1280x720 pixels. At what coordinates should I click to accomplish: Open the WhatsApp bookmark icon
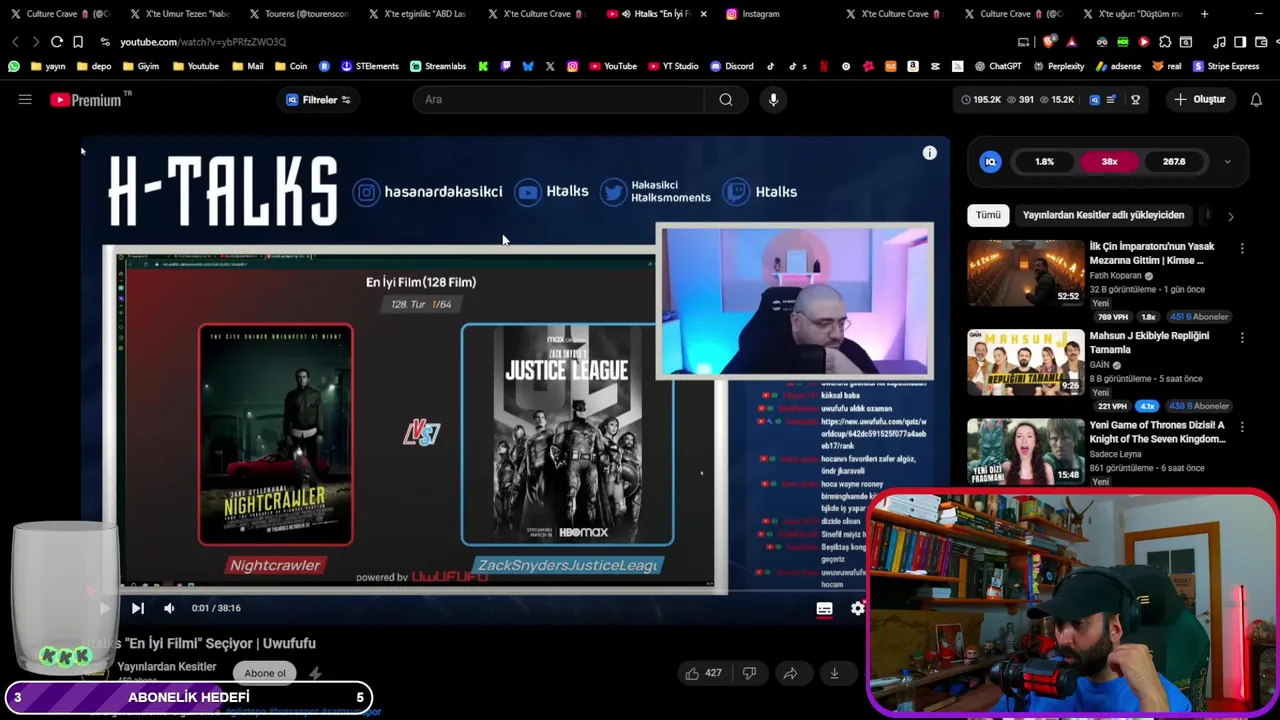13,66
